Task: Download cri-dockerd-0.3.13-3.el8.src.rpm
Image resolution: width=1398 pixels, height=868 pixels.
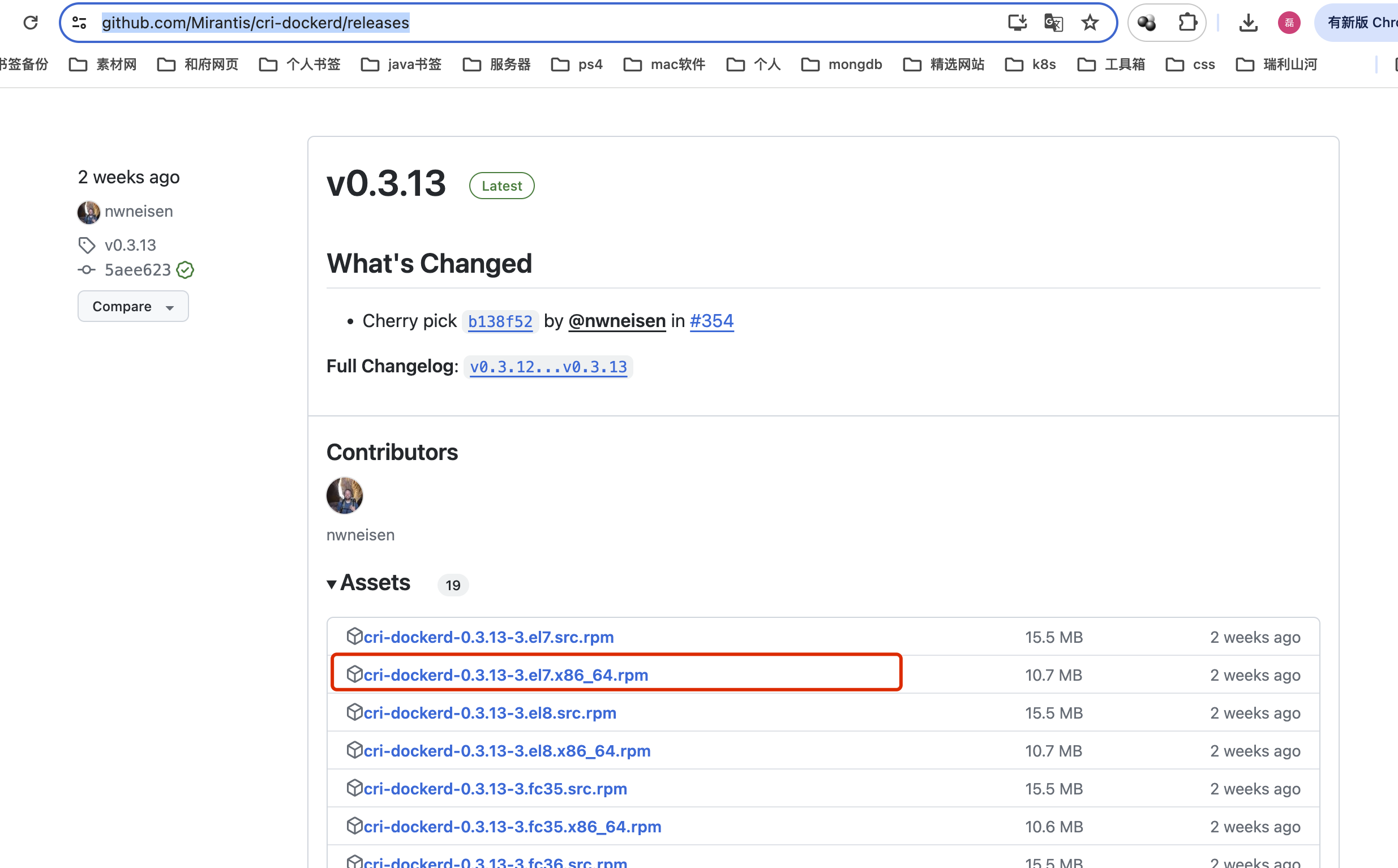Action: click(490, 713)
